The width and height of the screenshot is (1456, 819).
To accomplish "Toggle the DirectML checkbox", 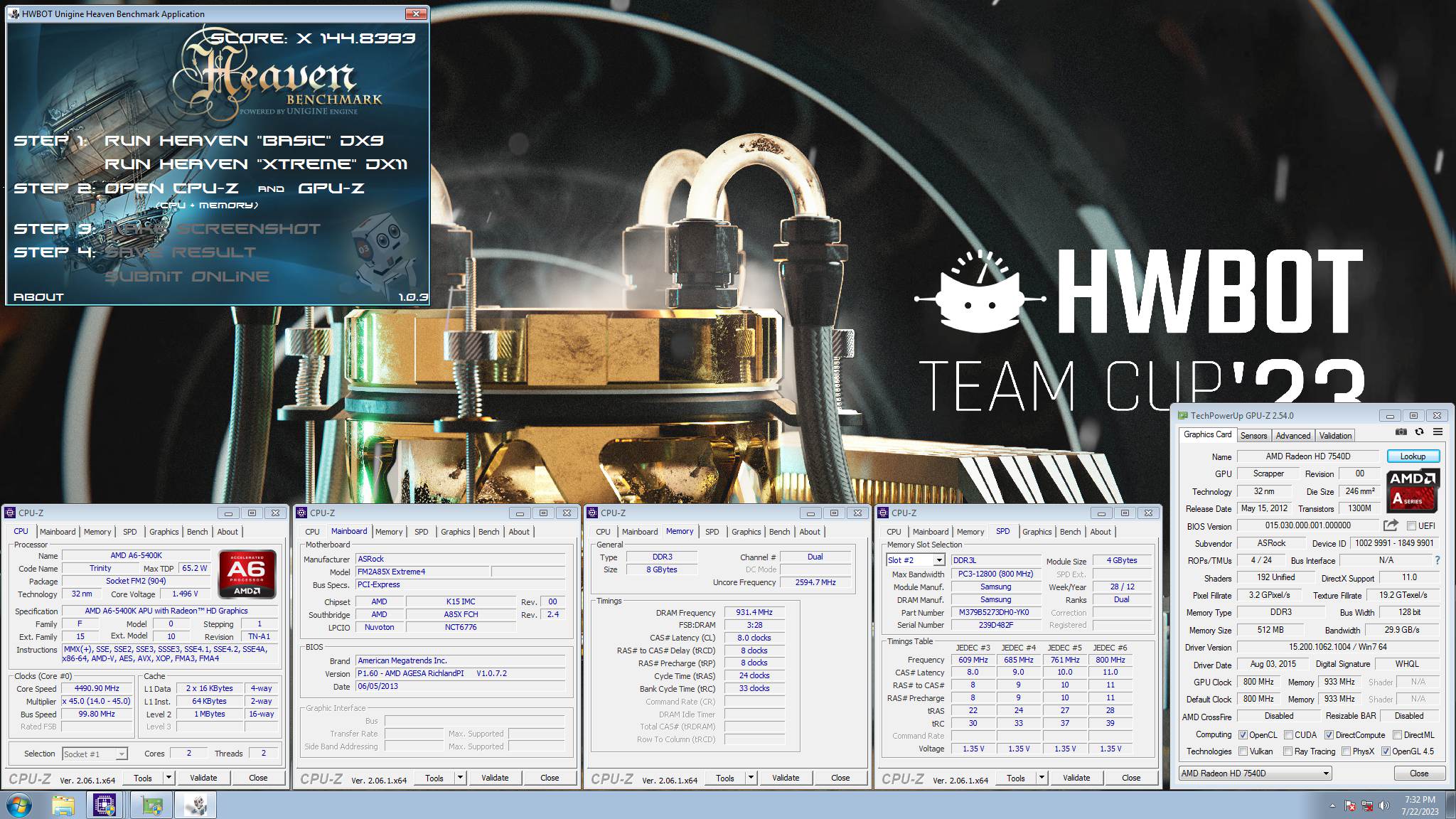I will (x=1397, y=735).
